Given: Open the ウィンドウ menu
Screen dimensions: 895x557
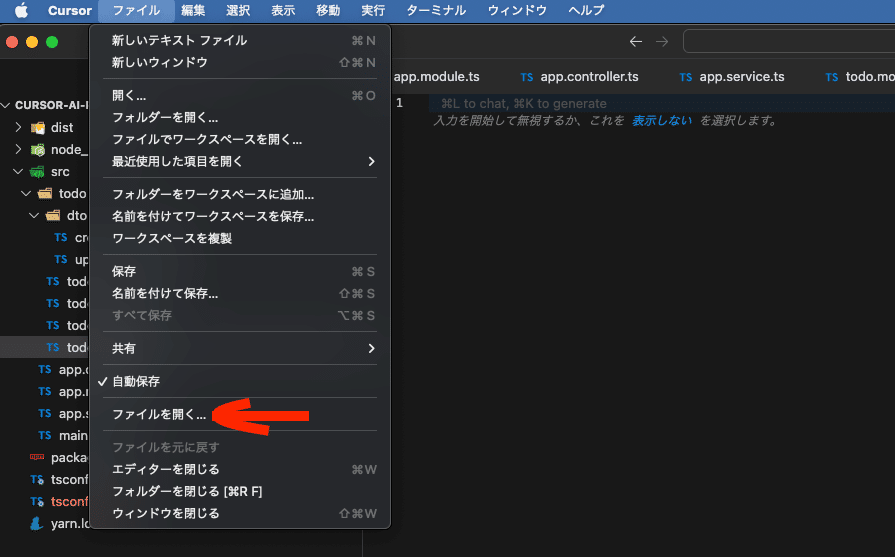Looking at the screenshot, I should (517, 10).
